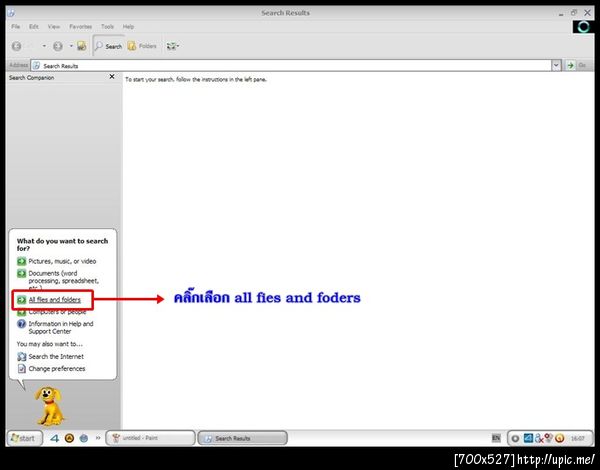Restore down the Search Results window
This screenshot has width=600, height=470.
tap(574, 13)
